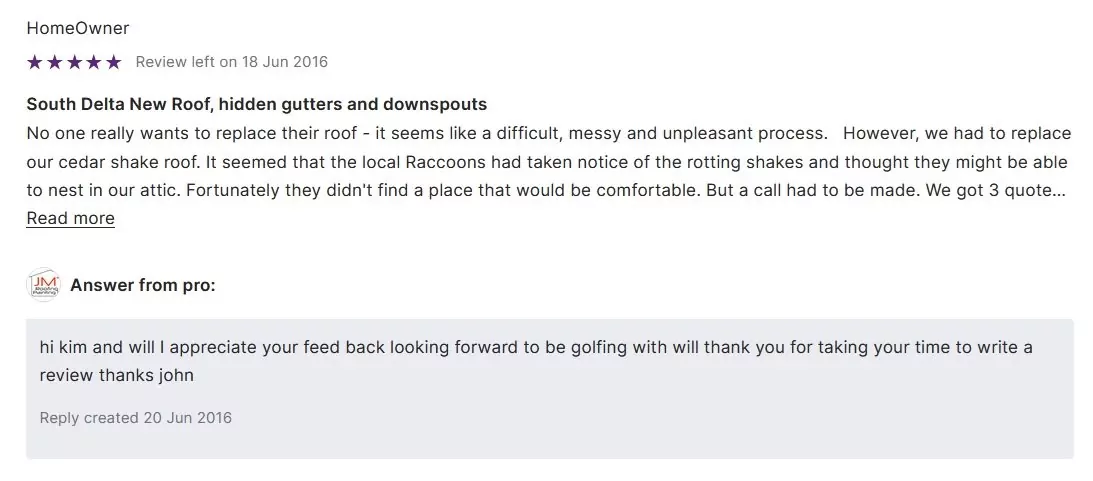Click the truncated ellipsis after 3 quote
Image resolution: width=1093 pixels, height=481 pixels.
1060,190
